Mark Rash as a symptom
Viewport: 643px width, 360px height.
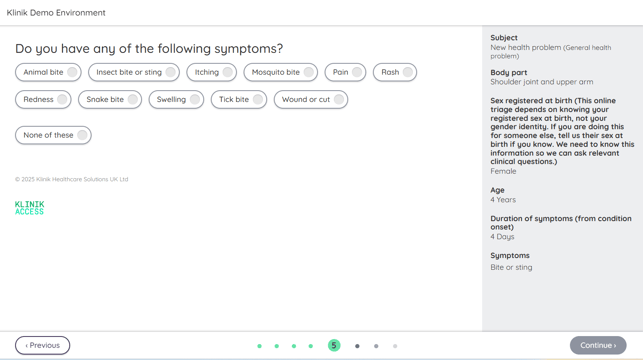pyautogui.click(x=395, y=72)
